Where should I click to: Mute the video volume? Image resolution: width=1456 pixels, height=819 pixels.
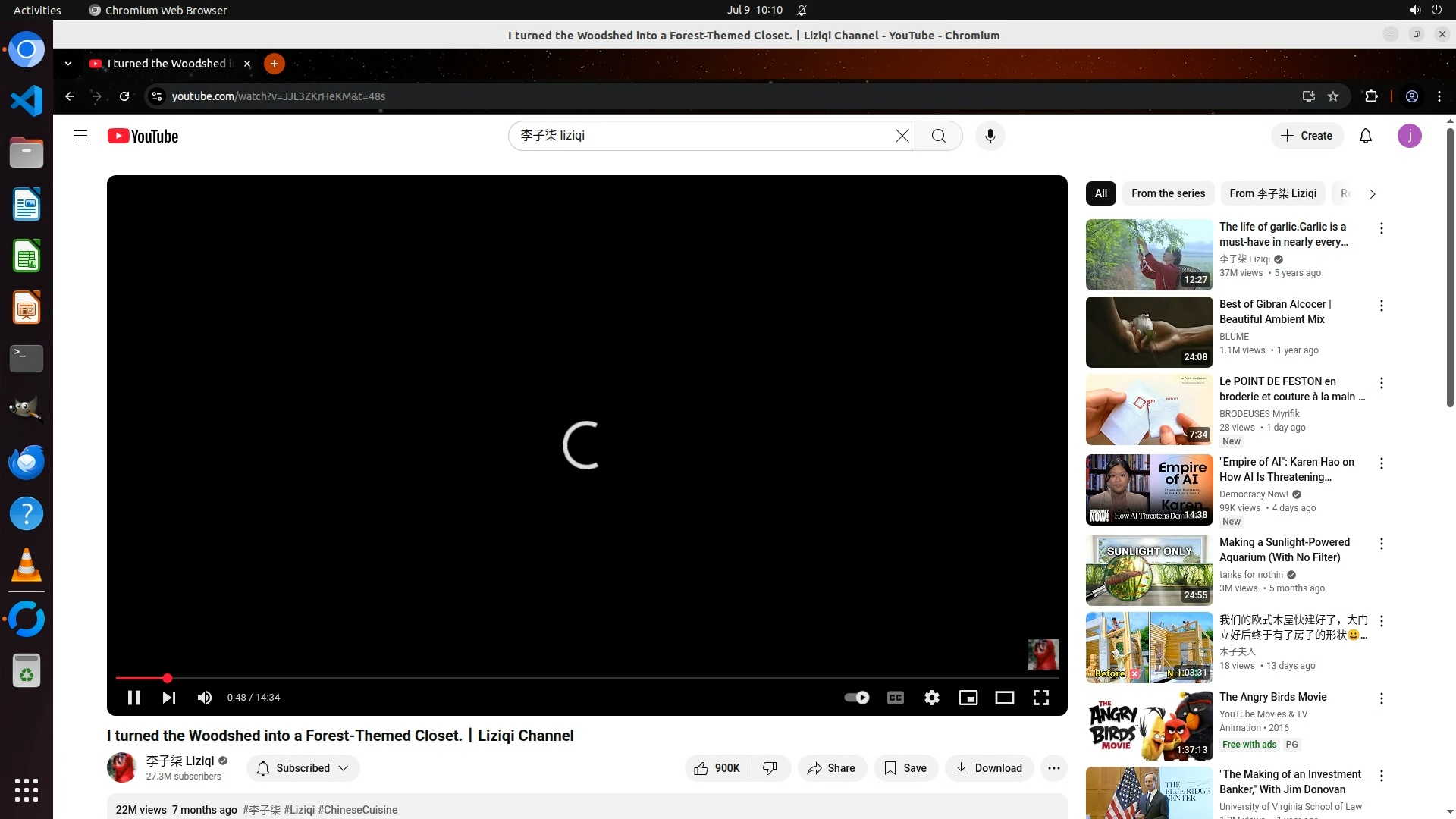click(x=205, y=698)
